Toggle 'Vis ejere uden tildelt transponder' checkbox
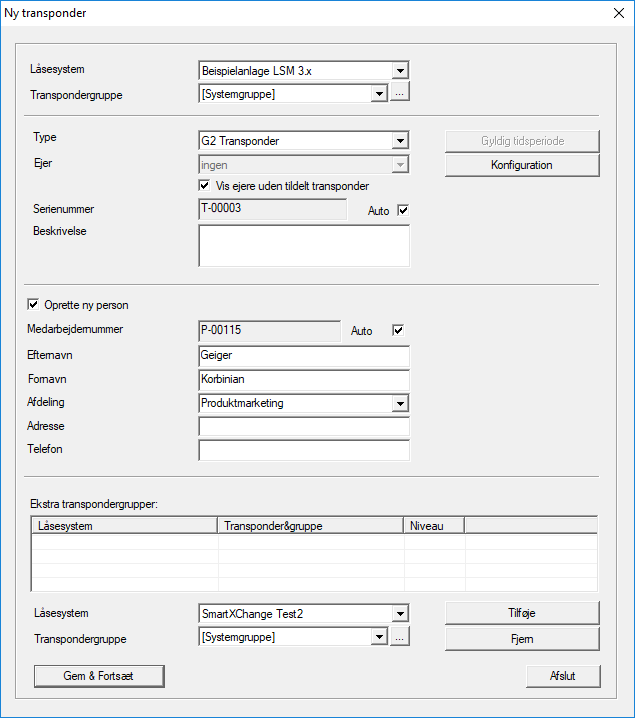Viewport: 635px width, 718px height. pyautogui.click(x=205, y=186)
